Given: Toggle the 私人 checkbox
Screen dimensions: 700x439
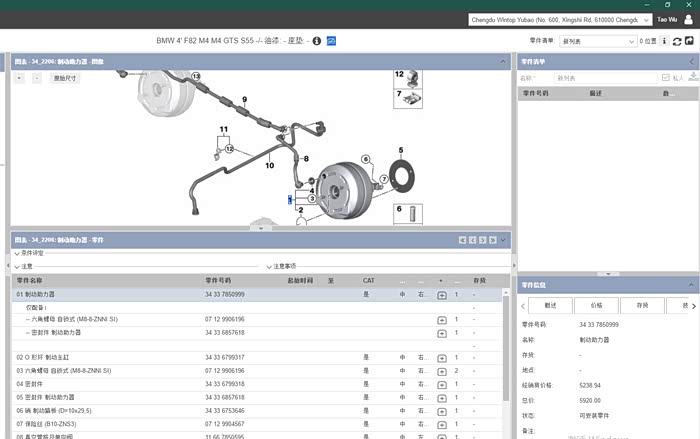Looking at the screenshot, I should [x=665, y=77].
